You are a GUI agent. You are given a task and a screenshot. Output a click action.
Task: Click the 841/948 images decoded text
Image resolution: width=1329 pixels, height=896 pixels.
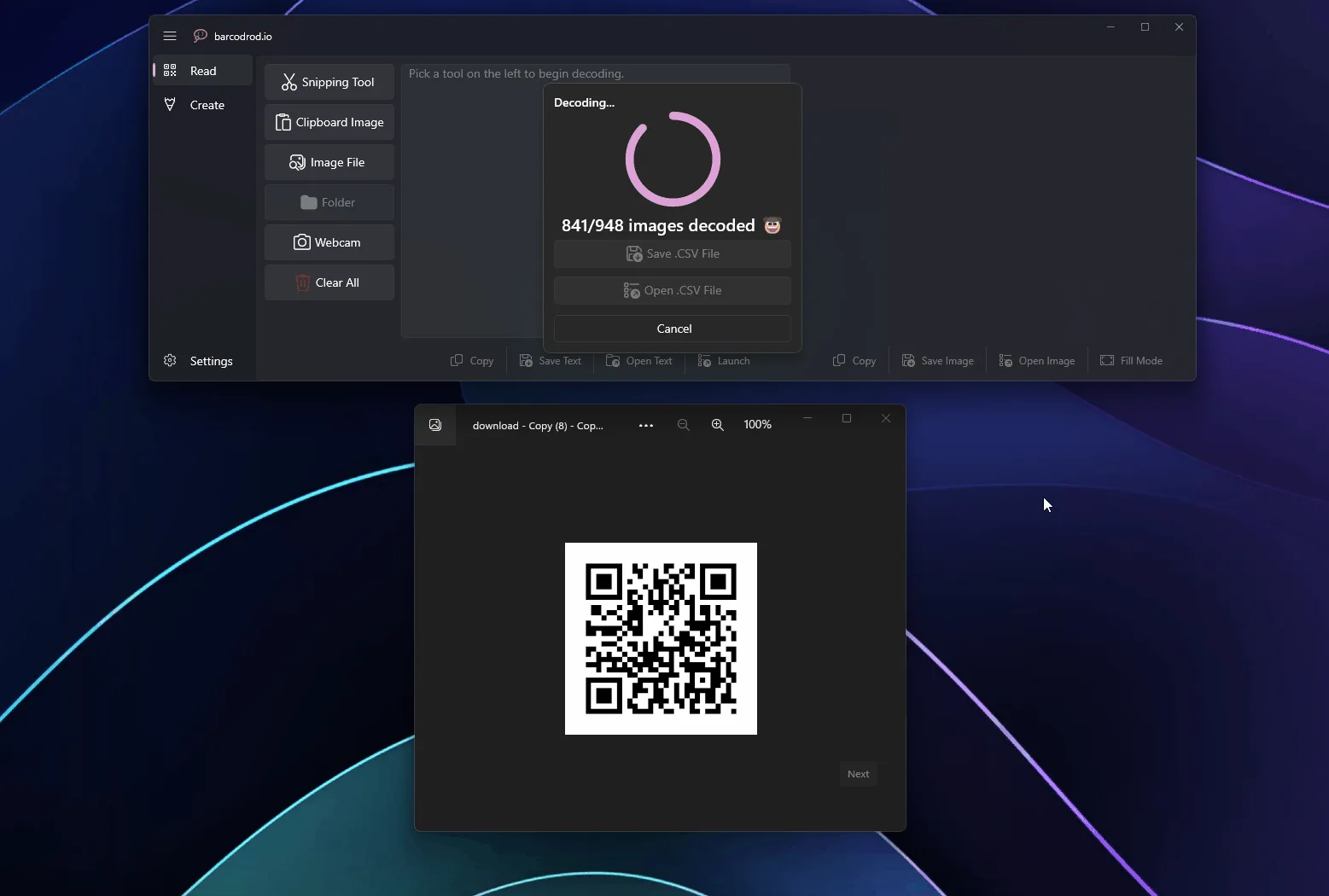pyautogui.click(x=658, y=225)
